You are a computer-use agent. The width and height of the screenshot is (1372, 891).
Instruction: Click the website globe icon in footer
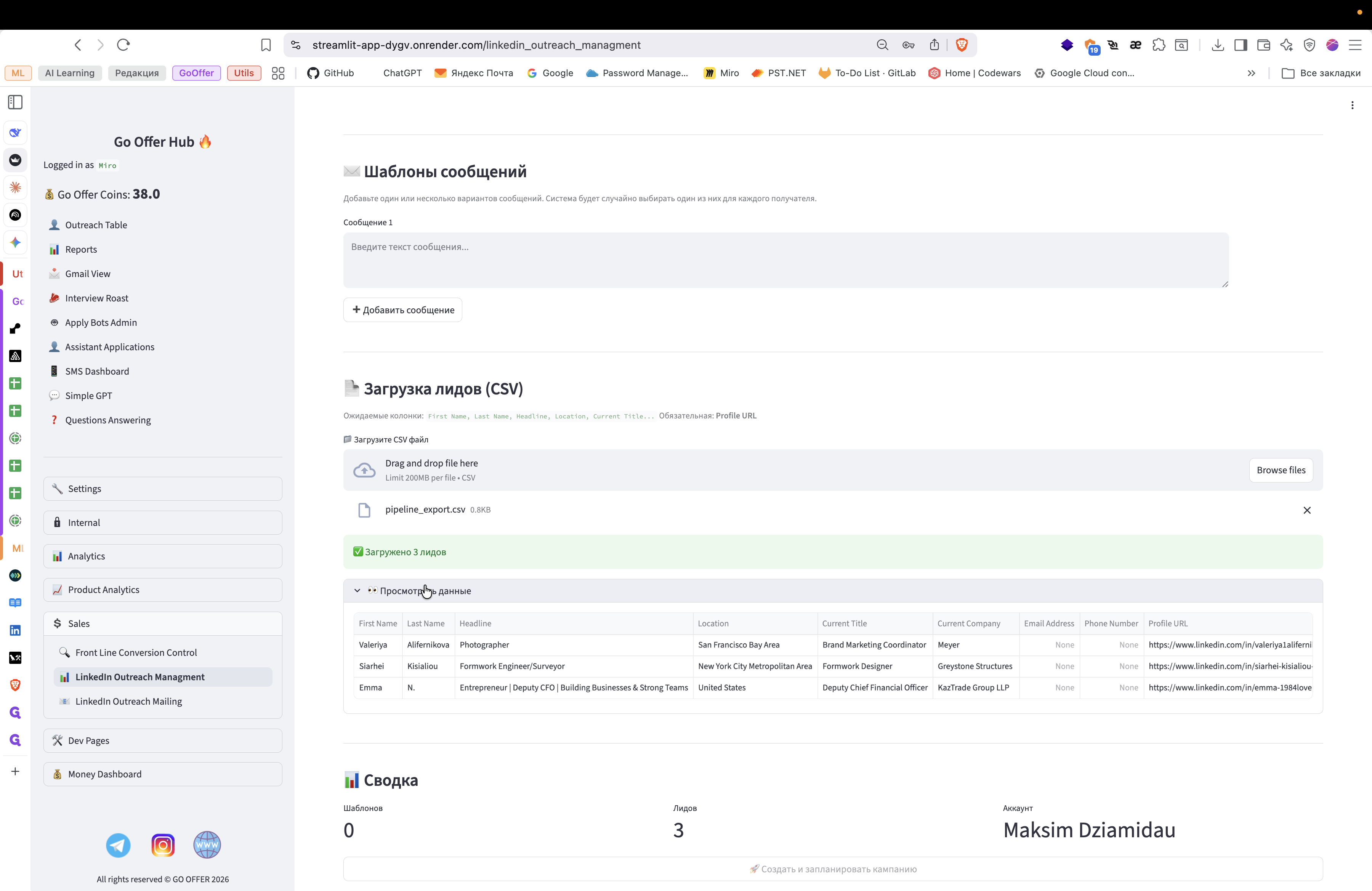(x=207, y=846)
